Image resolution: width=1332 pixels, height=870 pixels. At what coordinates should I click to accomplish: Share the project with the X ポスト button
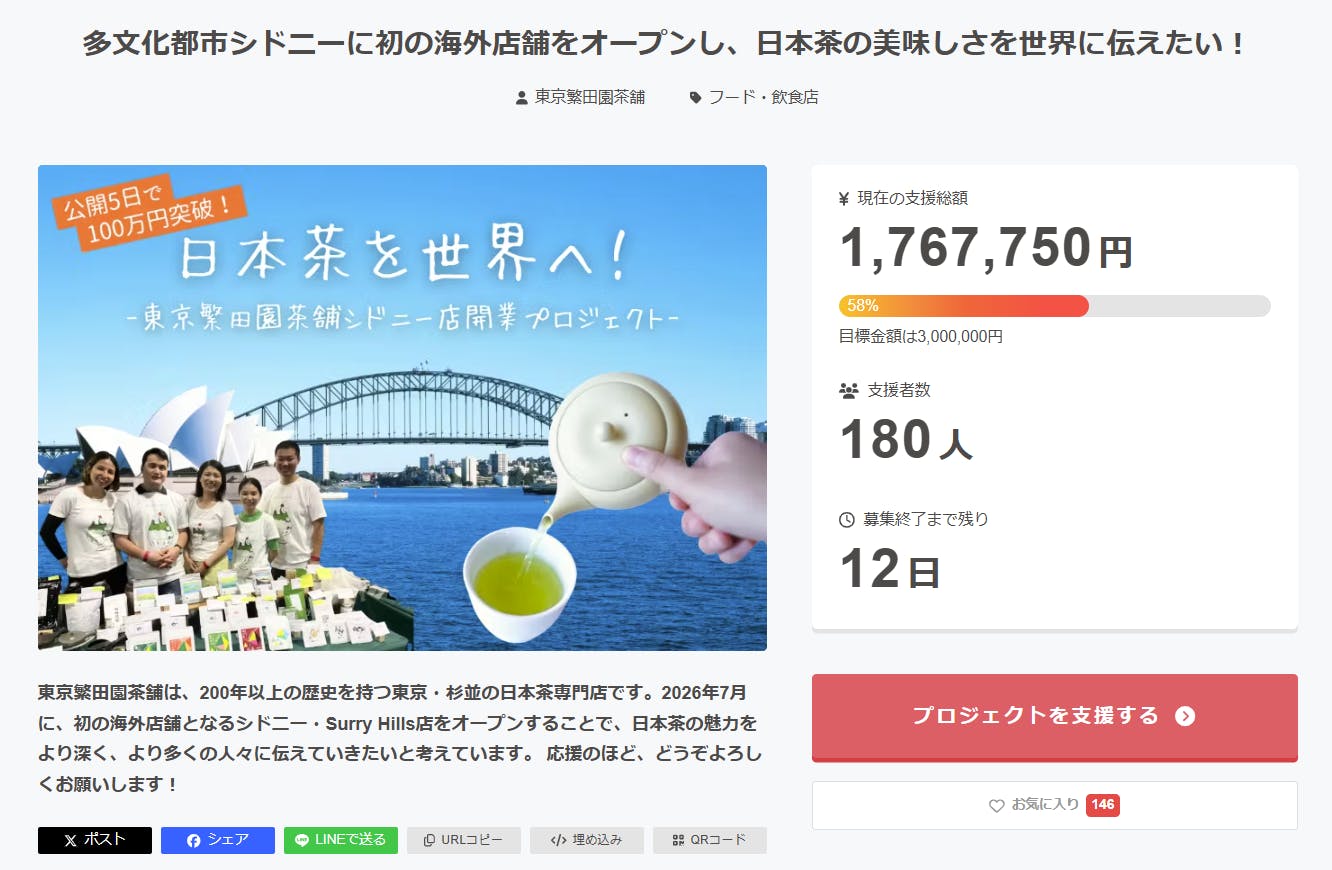(x=95, y=840)
